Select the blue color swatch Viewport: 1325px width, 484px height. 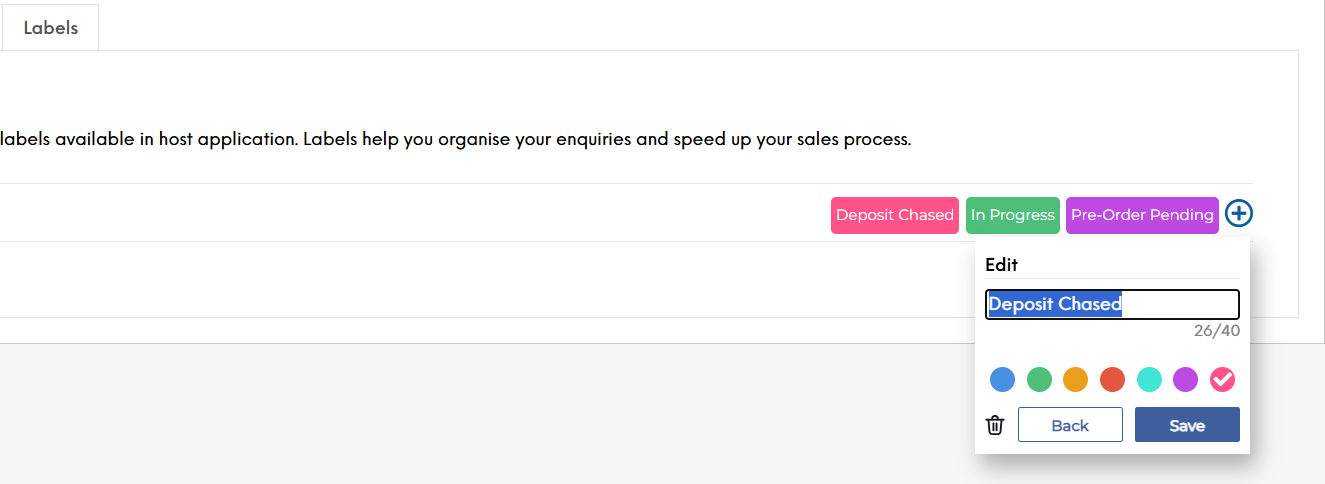[x=1002, y=380]
